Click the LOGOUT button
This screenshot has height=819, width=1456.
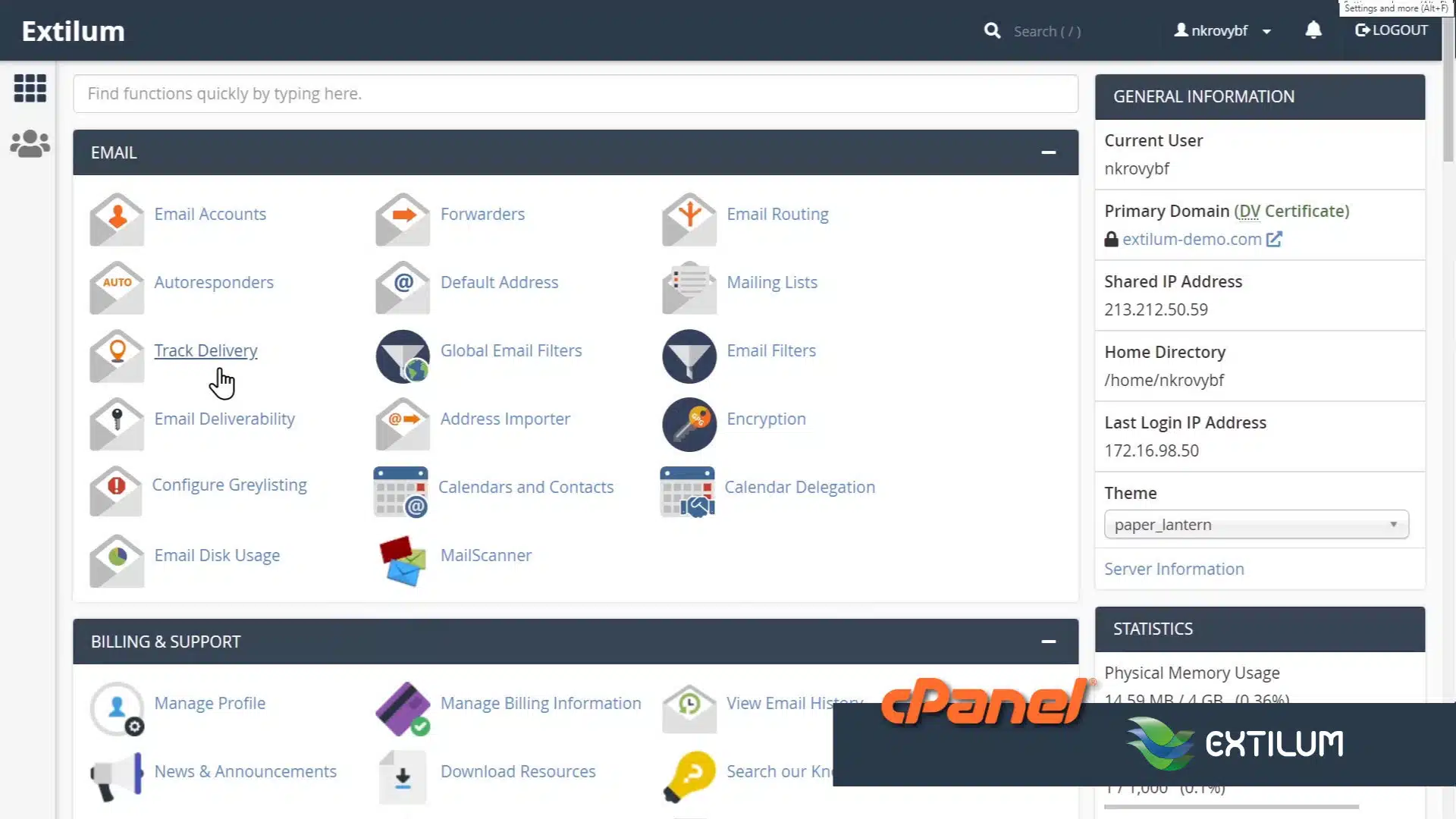pos(1392,30)
